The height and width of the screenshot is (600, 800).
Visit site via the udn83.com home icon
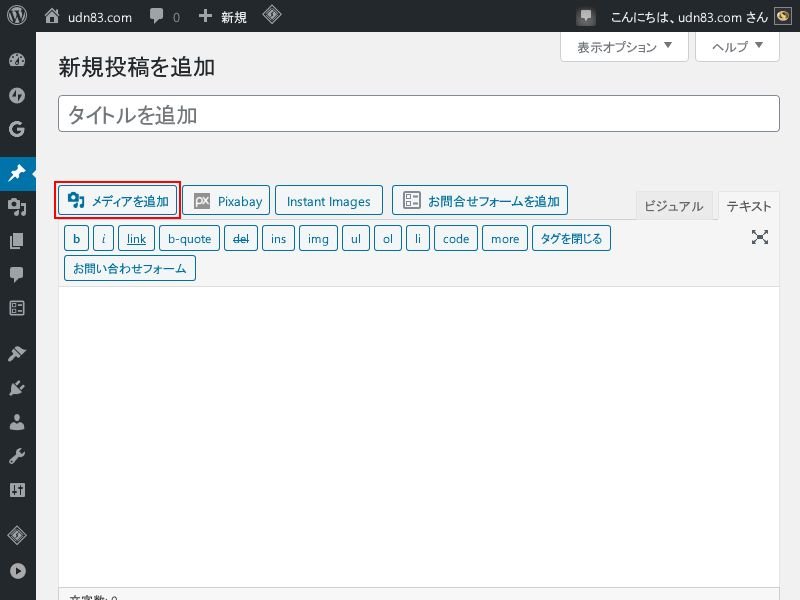[x=52, y=16]
